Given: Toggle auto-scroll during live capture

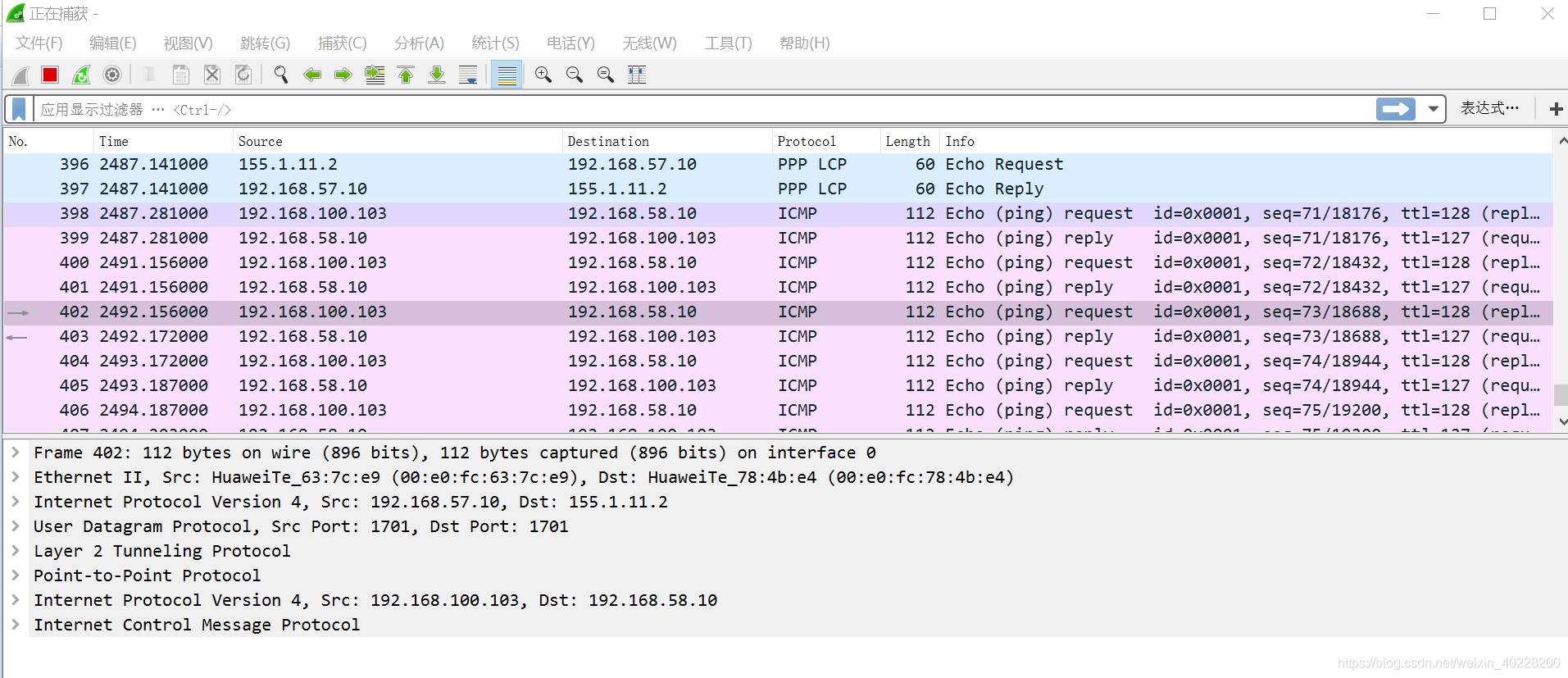Looking at the screenshot, I should pyautogui.click(x=468, y=75).
